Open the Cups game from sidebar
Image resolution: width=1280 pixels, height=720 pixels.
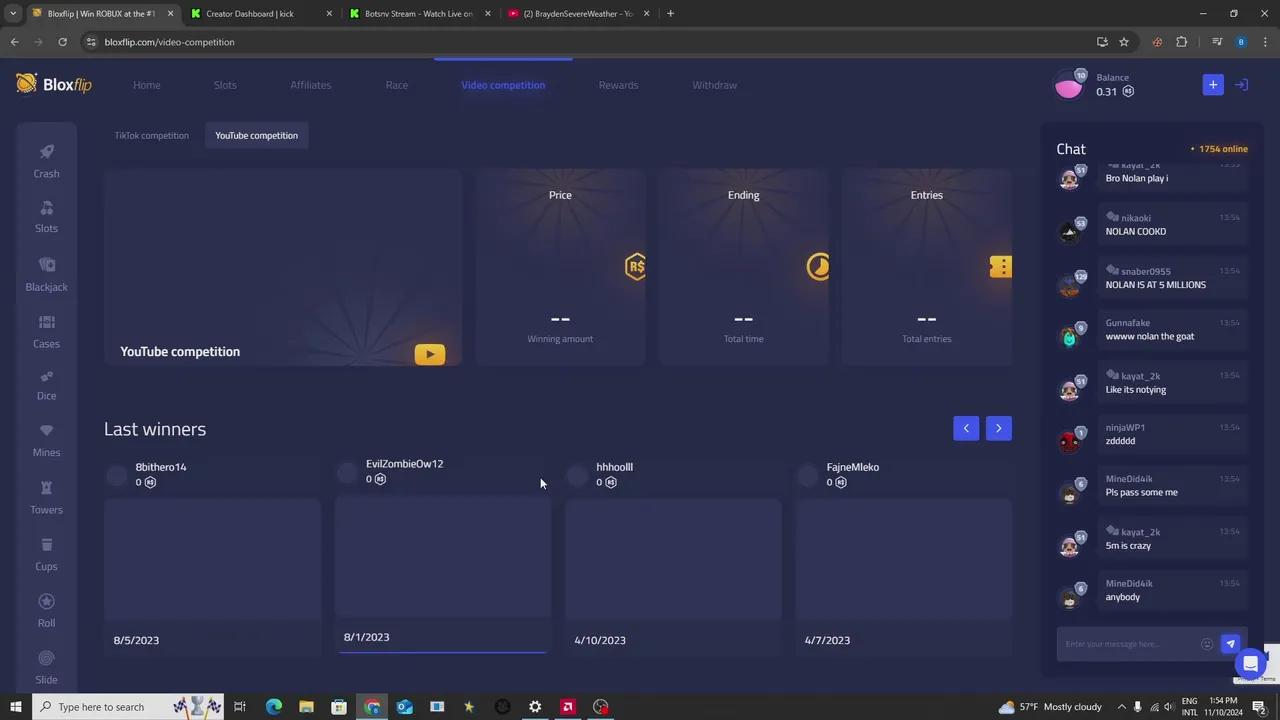point(46,554)
